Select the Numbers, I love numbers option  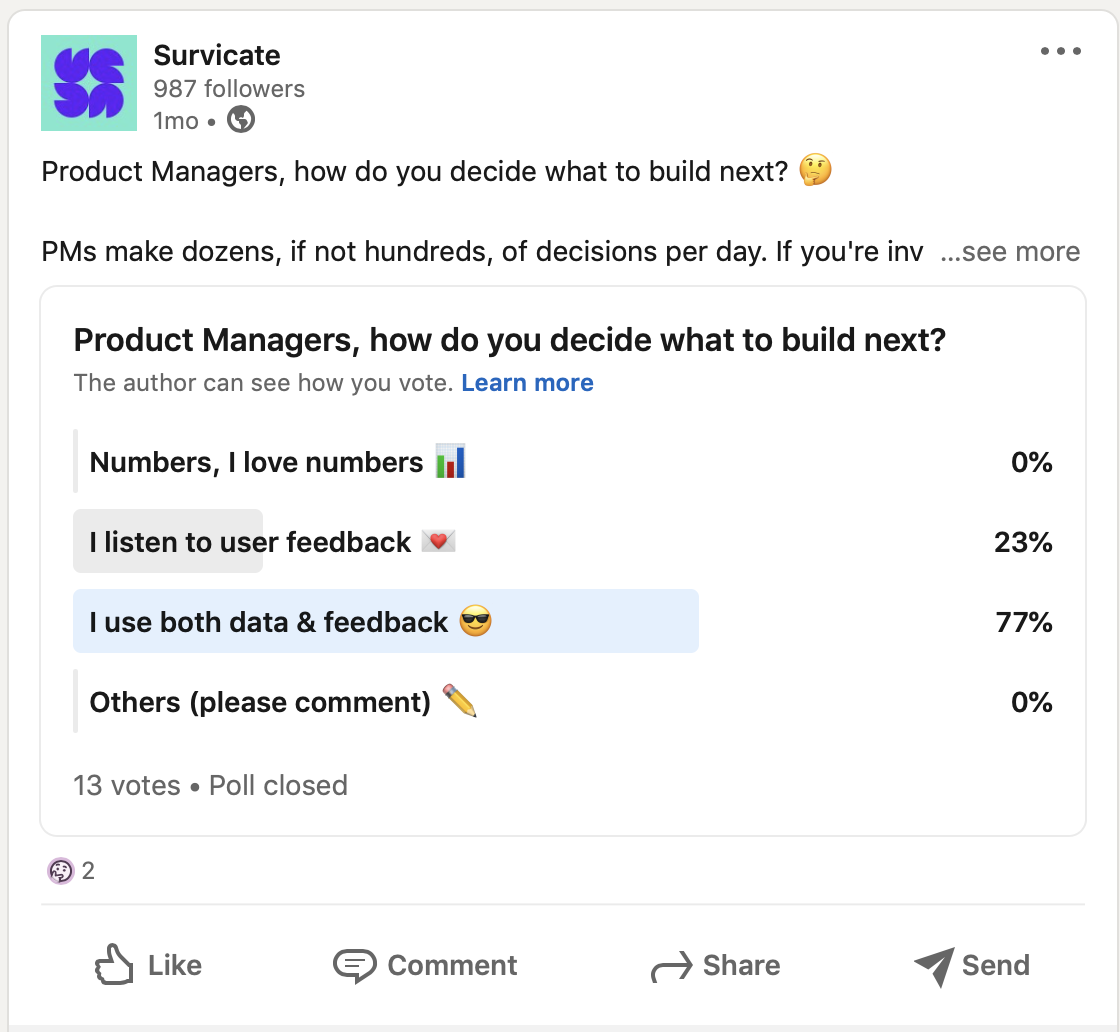257,463
